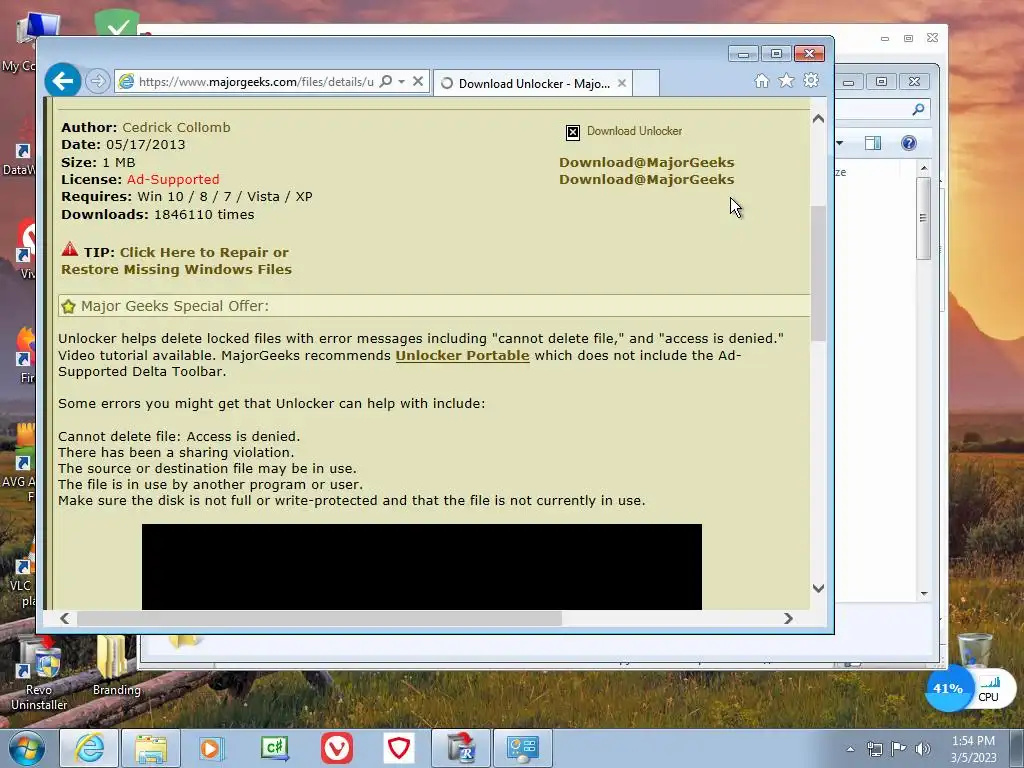Click the address bar URL field

coord(256,82)
